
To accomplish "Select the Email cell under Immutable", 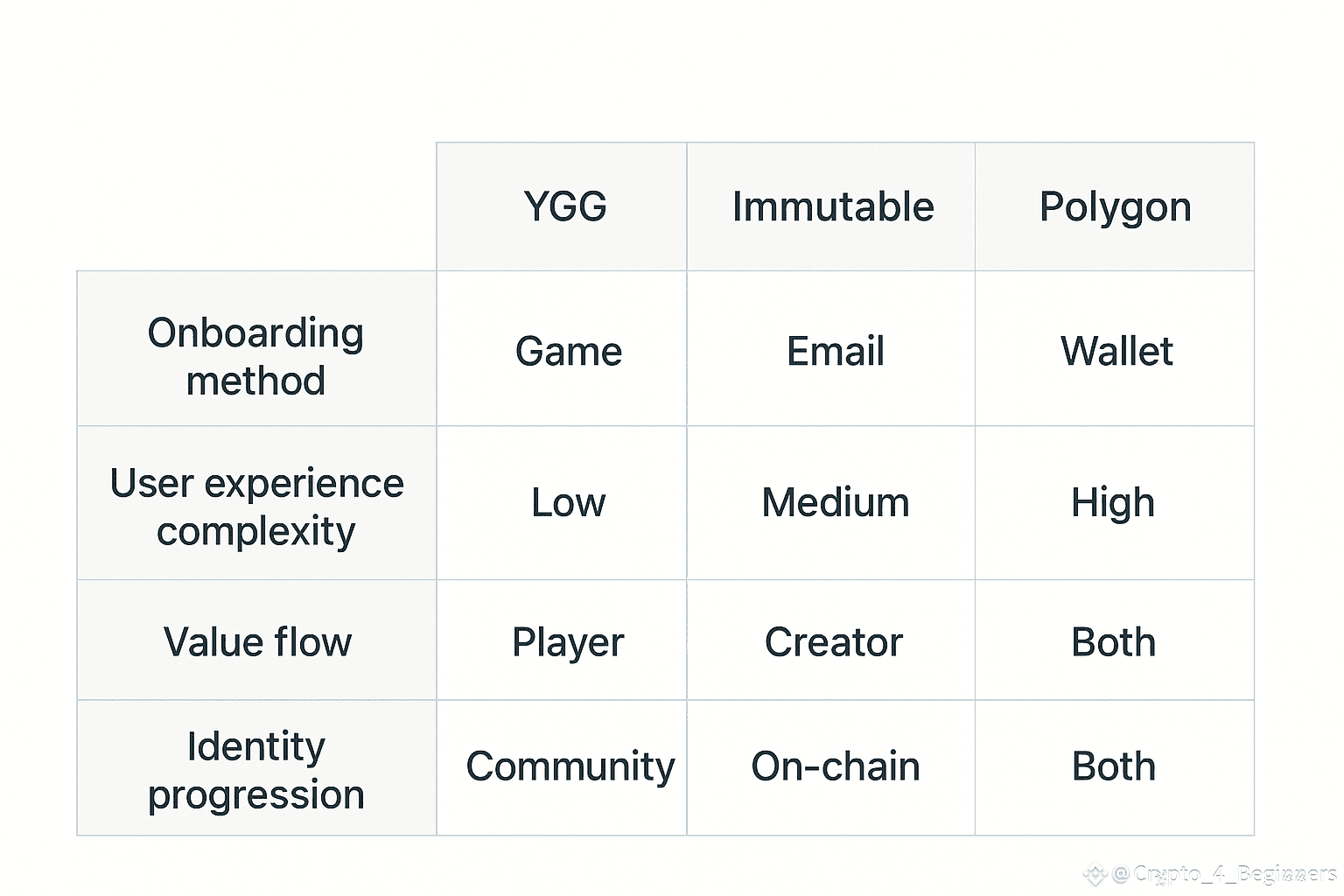I will (x=835, y=352).
